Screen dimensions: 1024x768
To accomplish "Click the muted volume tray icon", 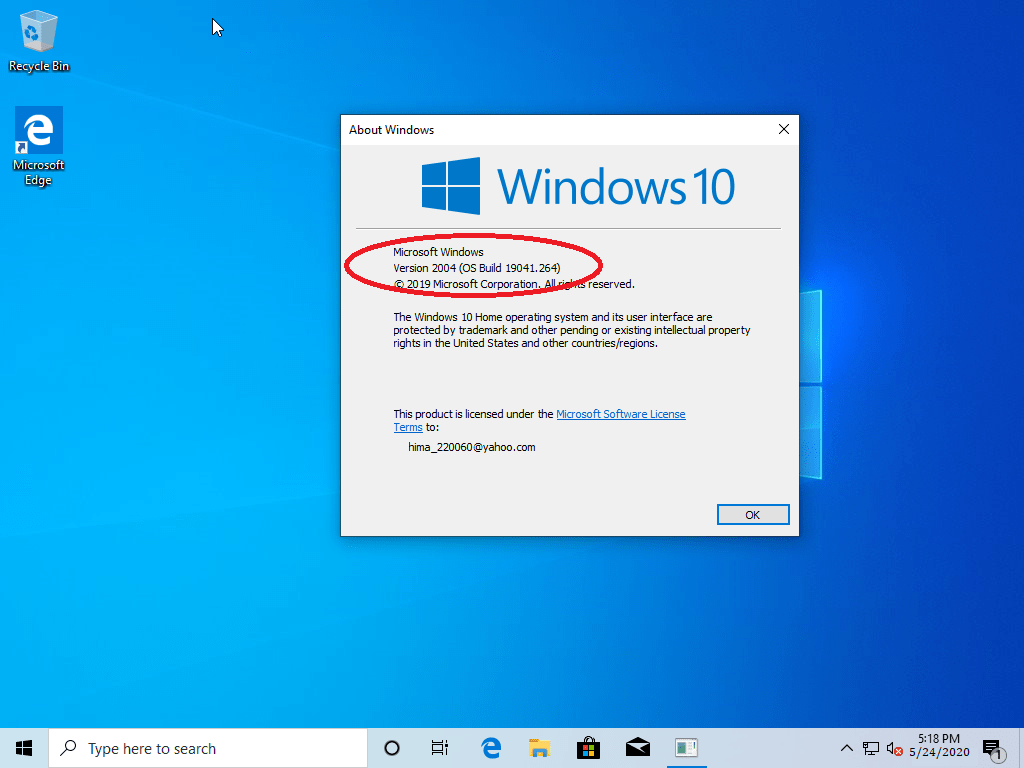I will [x=895, y=748].
